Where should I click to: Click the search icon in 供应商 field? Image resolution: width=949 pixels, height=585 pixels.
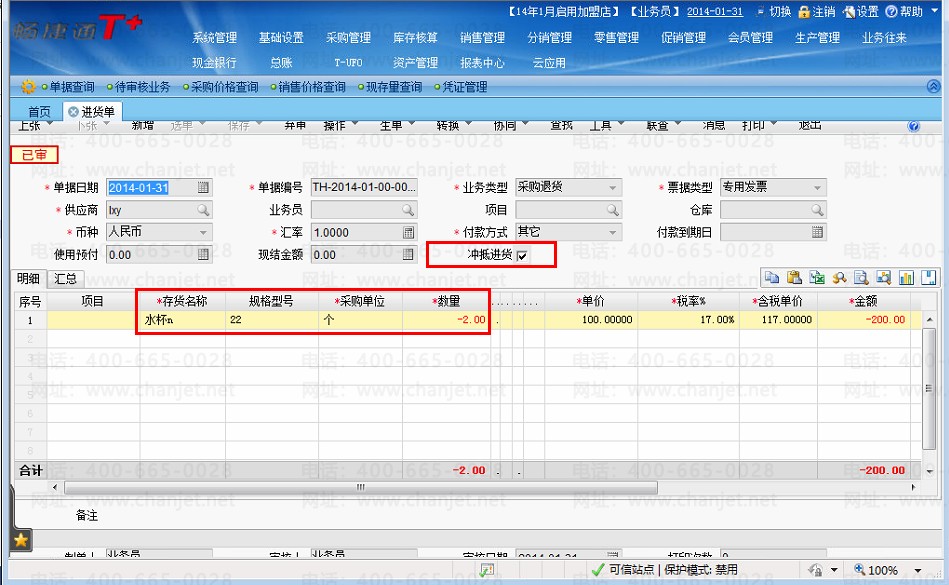coord(203,210)
